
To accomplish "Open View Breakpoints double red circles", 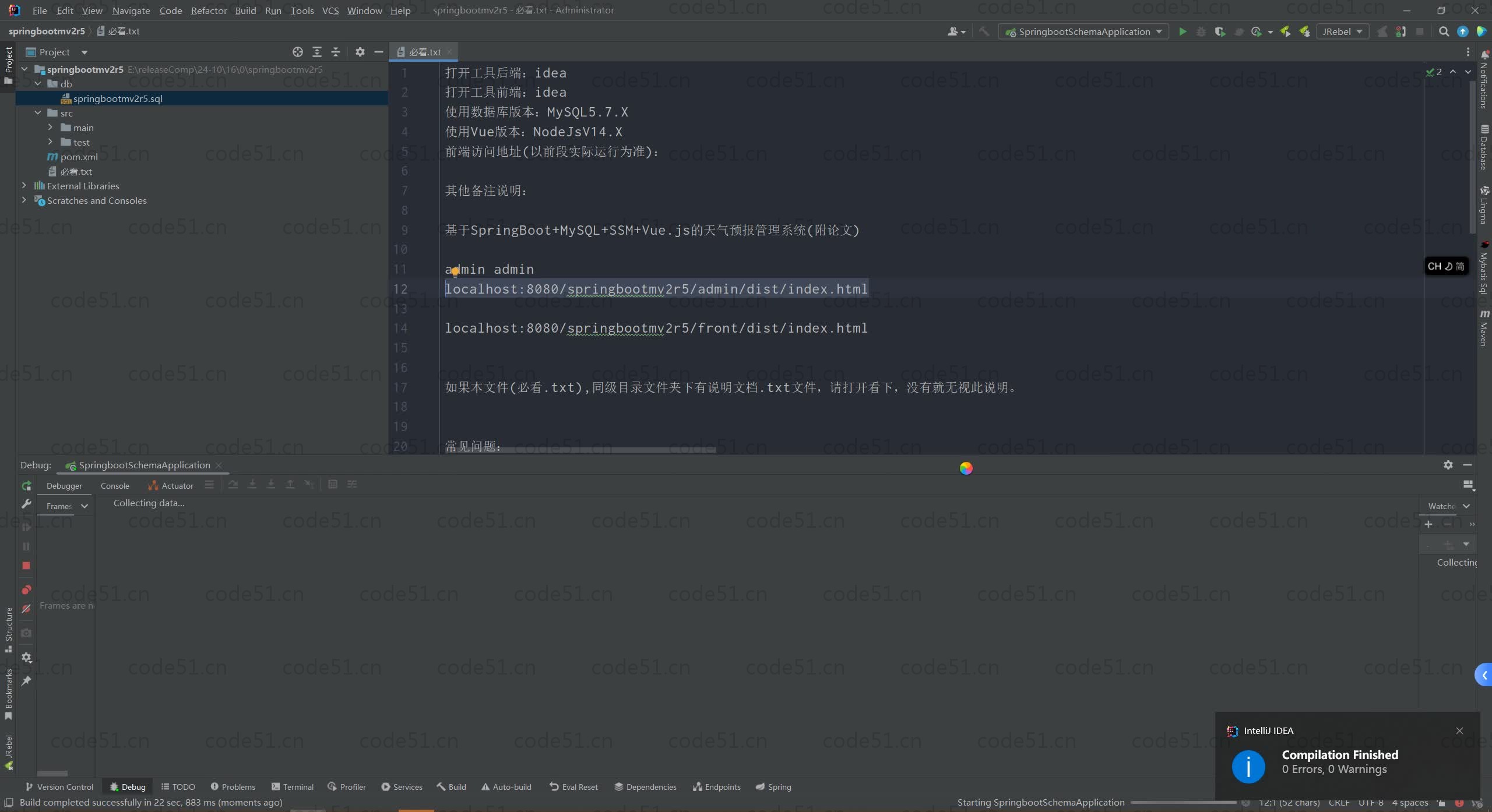I will click(26, 589).
